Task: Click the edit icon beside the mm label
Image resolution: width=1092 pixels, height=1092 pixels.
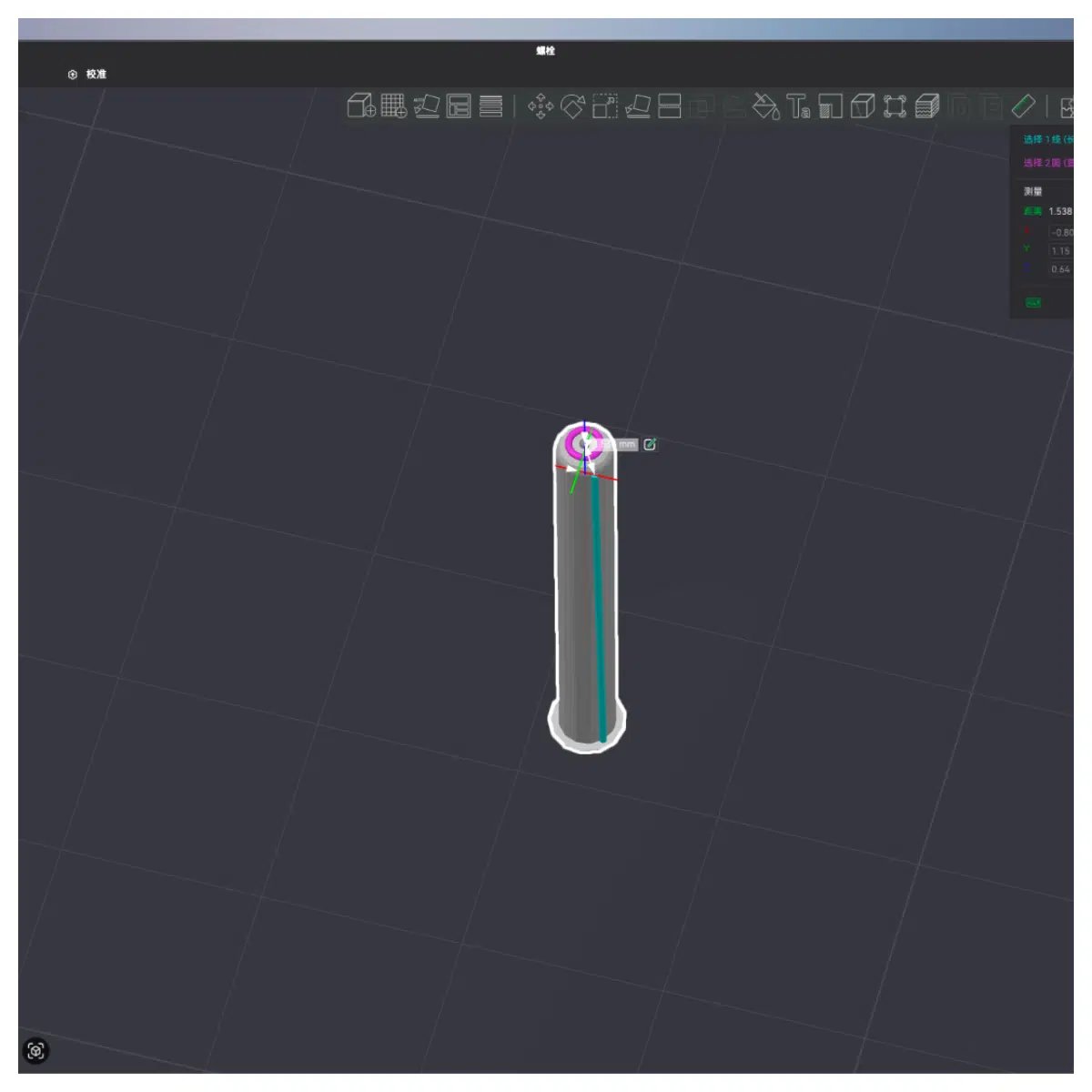Action: click(x=650, y=445)
